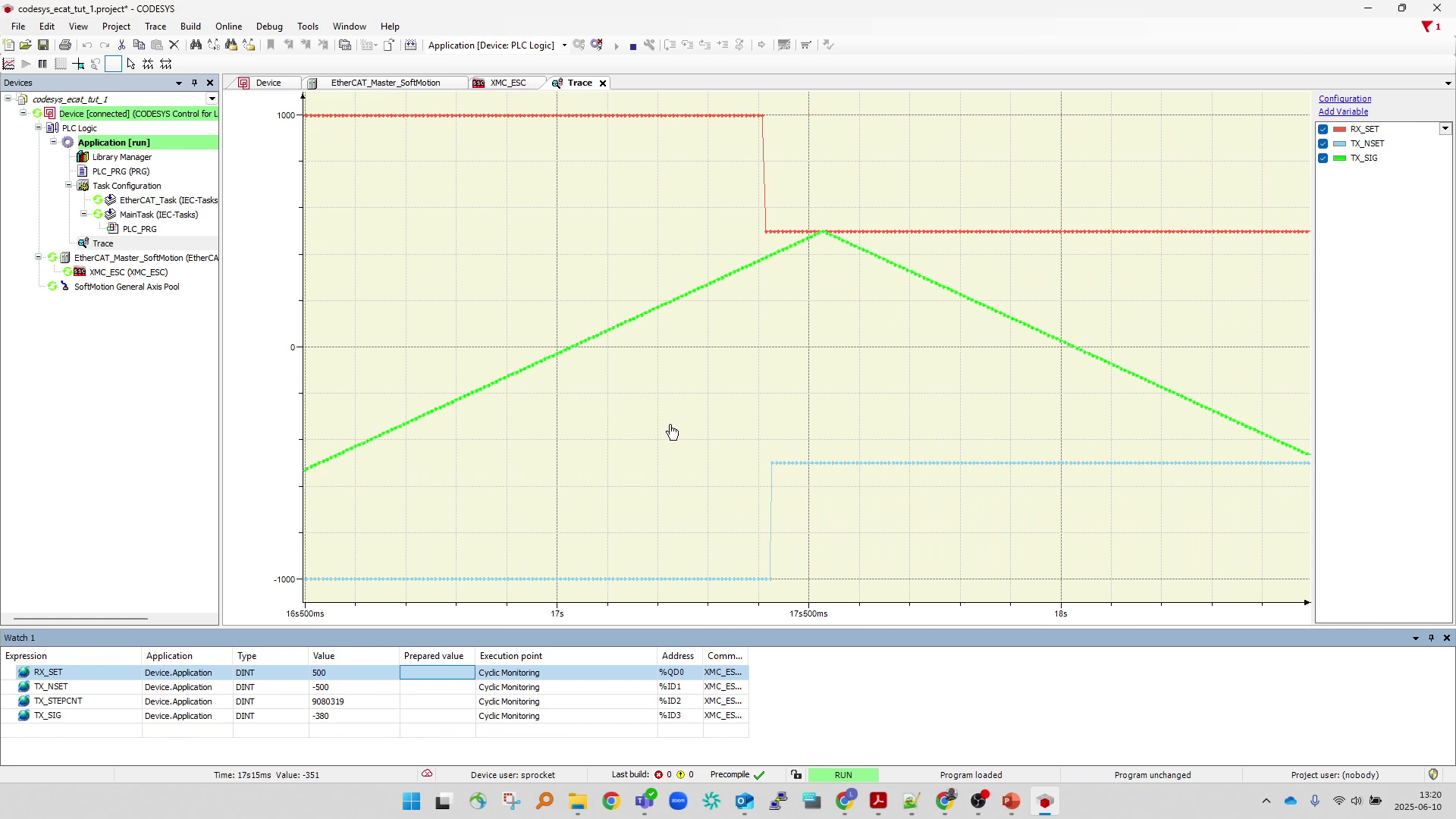Uncheck the RX_SET trace variable

pos(1324,129)
